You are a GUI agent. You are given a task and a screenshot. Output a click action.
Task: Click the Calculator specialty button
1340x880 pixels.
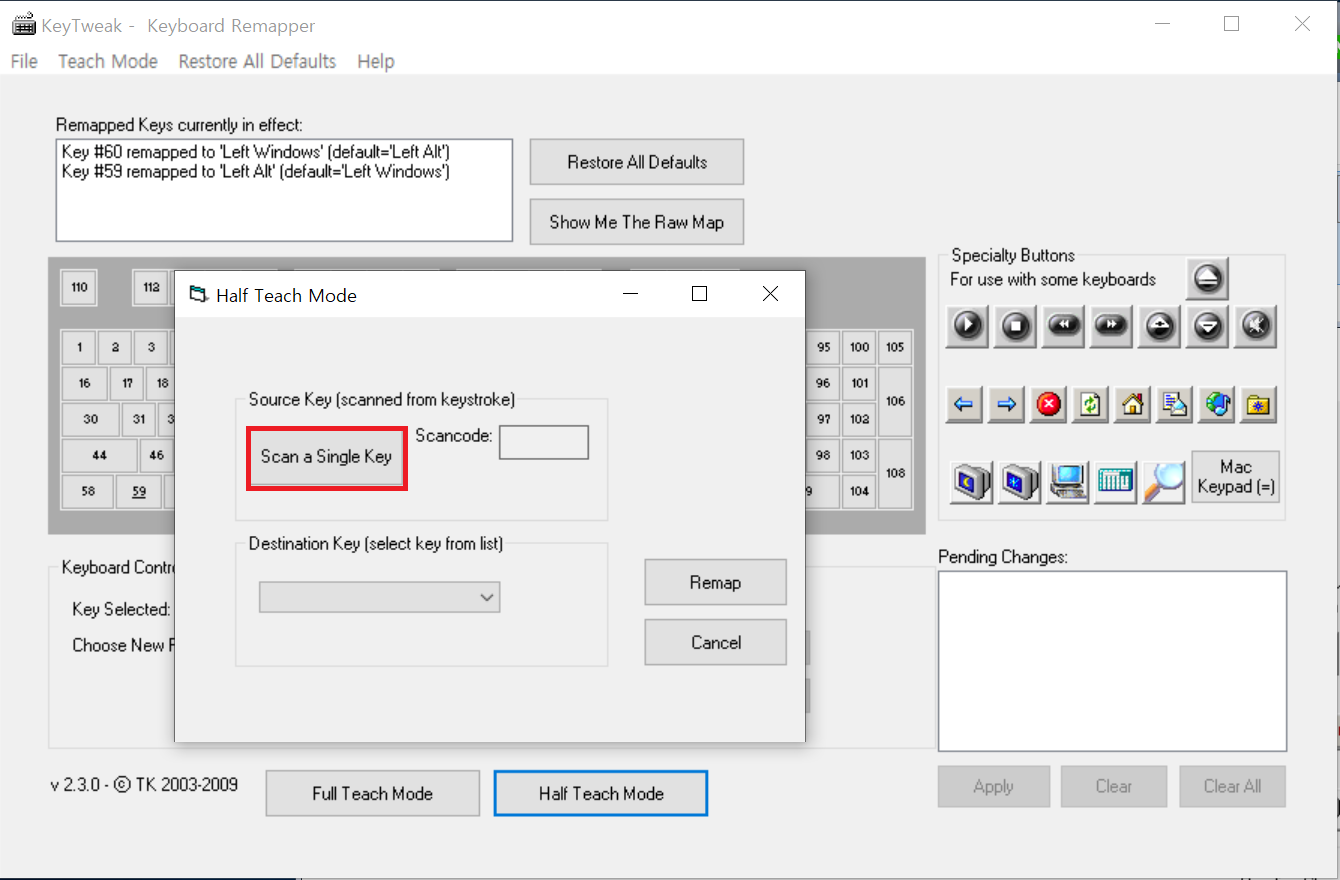coord(1116,481)
